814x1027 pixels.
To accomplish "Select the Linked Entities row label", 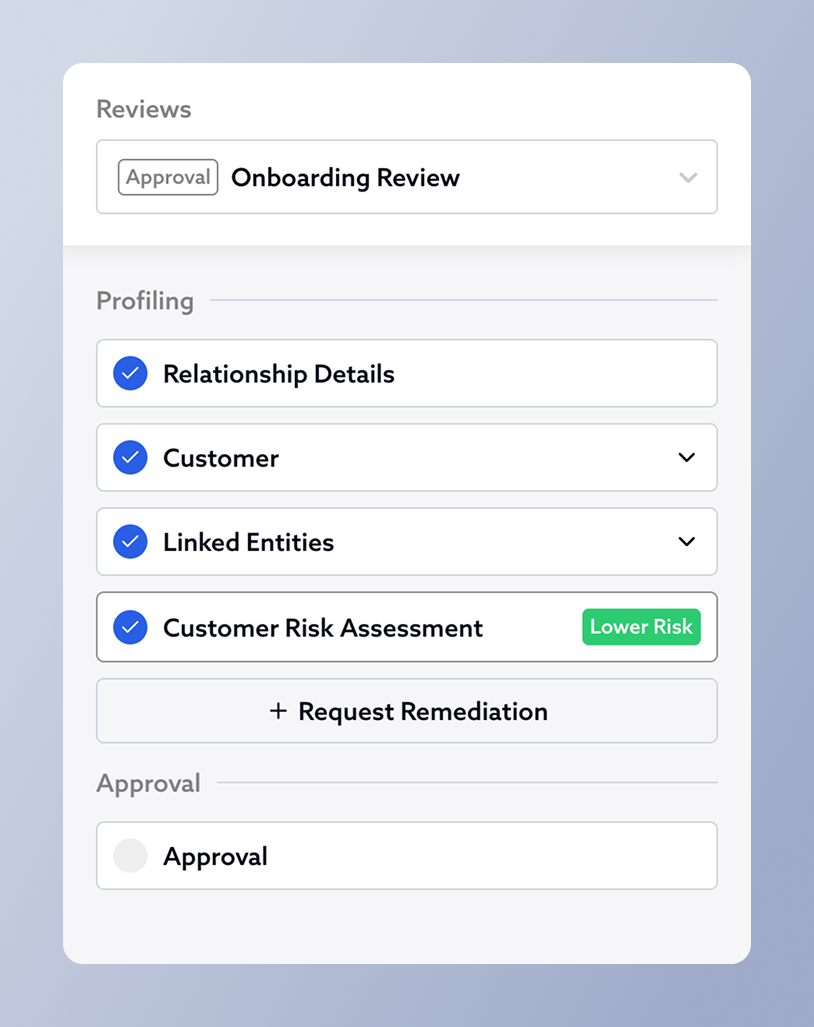I will coord(249,542).
